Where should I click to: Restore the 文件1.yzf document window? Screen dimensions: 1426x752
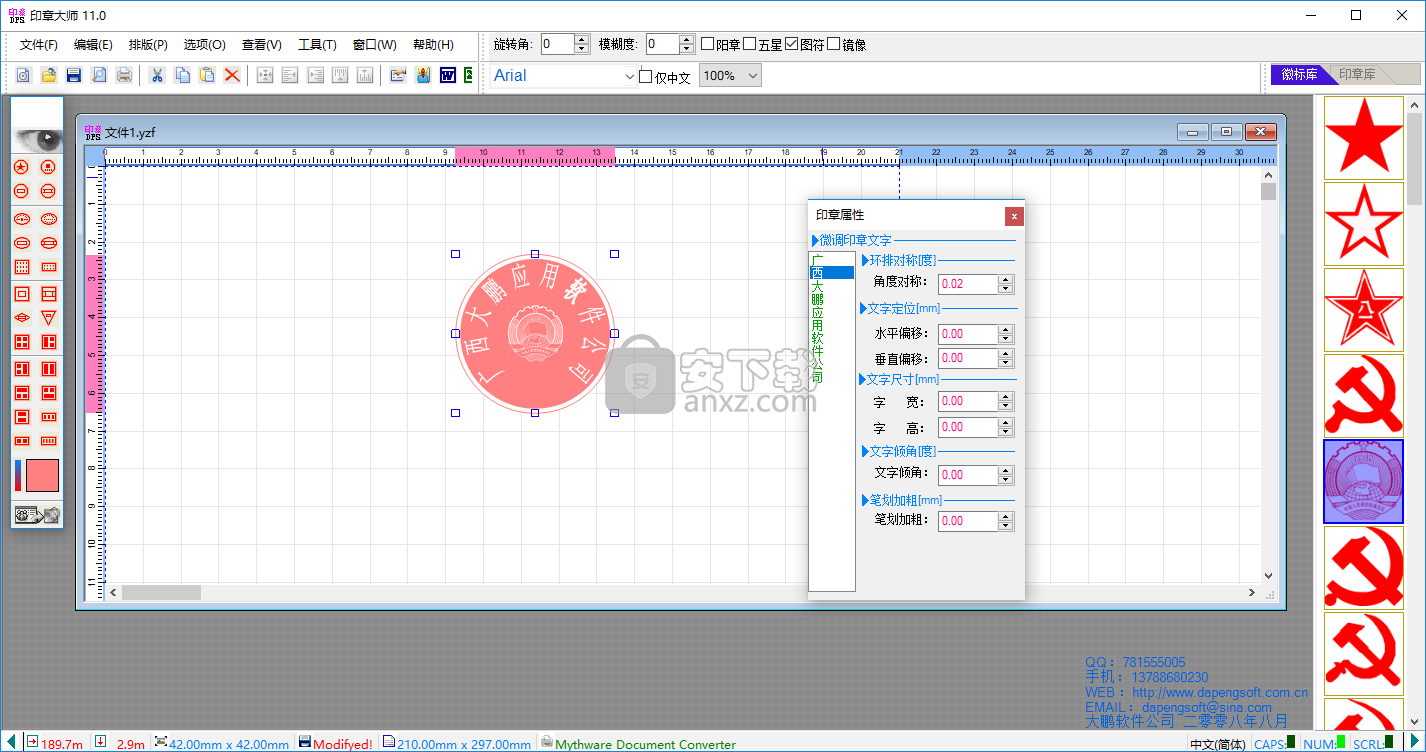[1226, 132]
